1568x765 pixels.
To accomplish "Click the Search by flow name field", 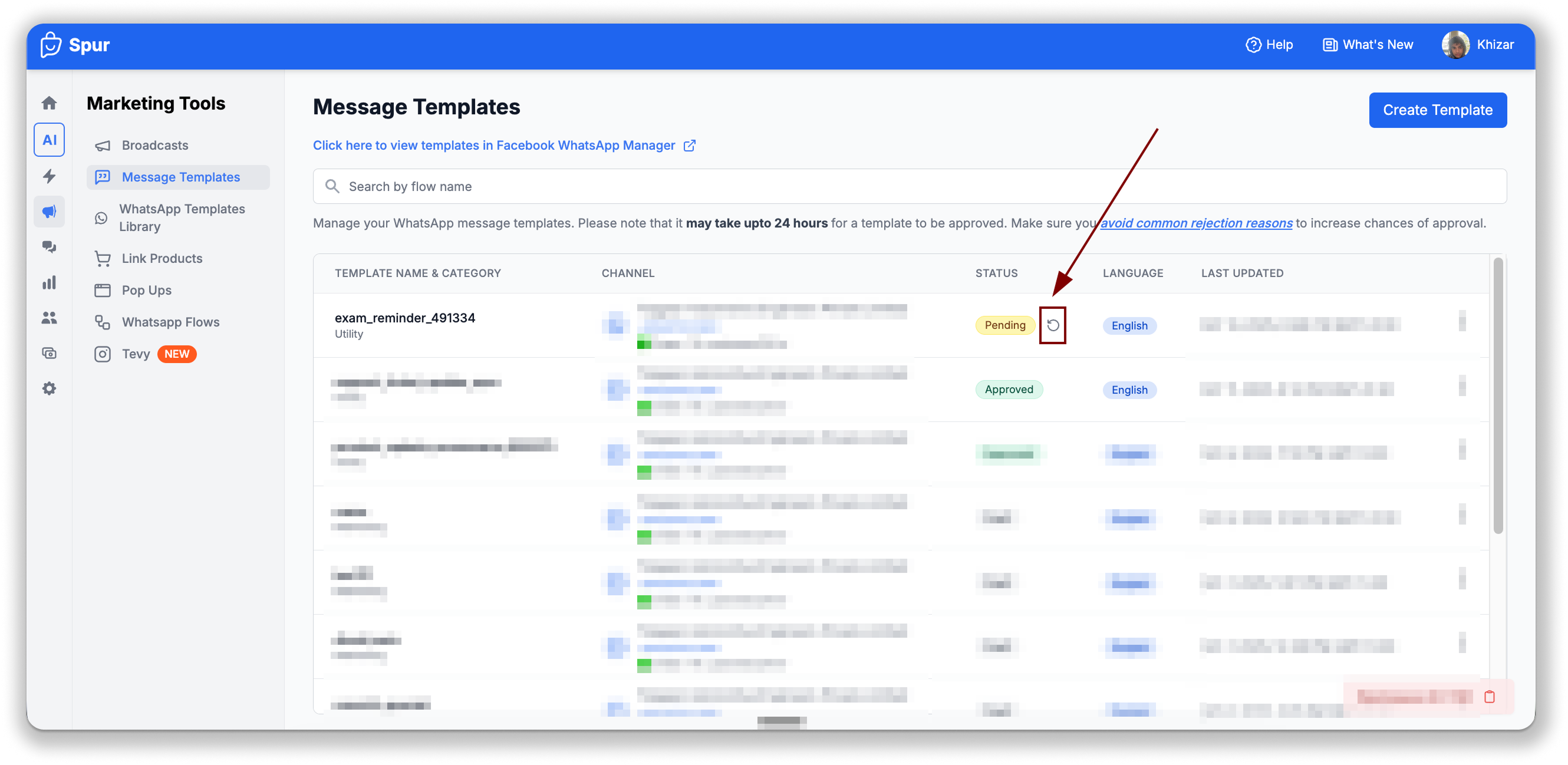I will pyautogui.click(x=909, y=187).
